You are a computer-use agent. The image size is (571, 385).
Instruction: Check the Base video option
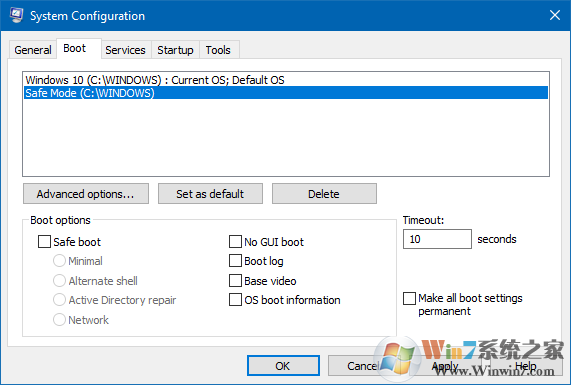point(235,281)
